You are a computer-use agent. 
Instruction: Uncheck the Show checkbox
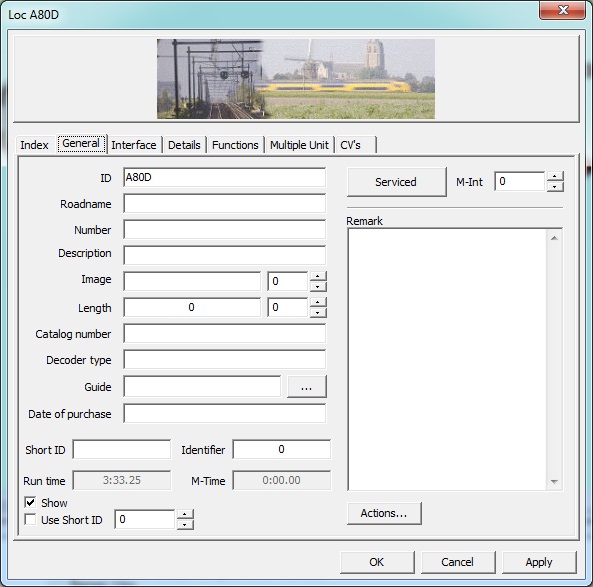click(30, 502)
